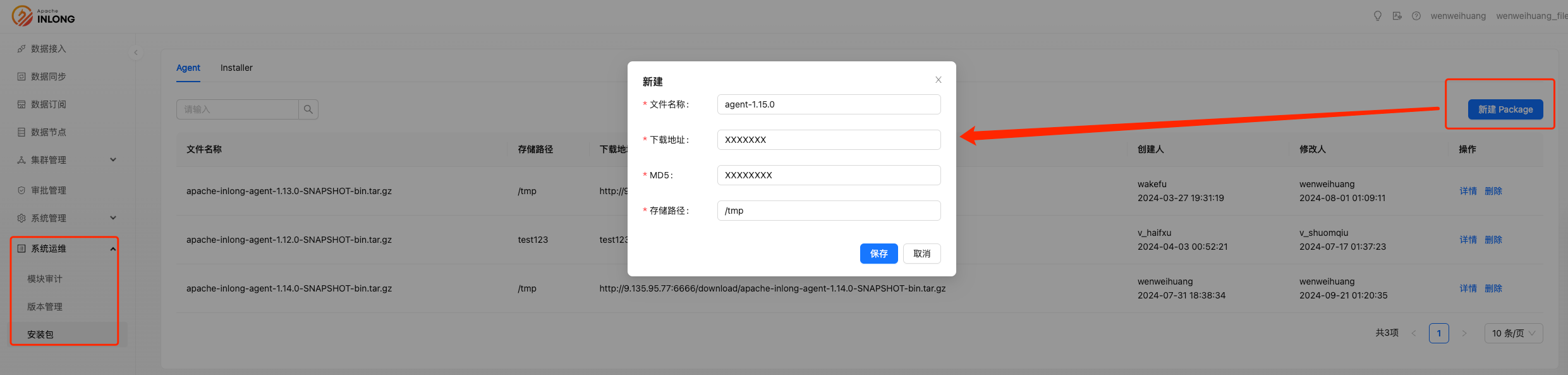Open 数据订阅 in sidebar menu
Screen dimensions: 1568x375
pyautogui.click(x=49, y=104)
